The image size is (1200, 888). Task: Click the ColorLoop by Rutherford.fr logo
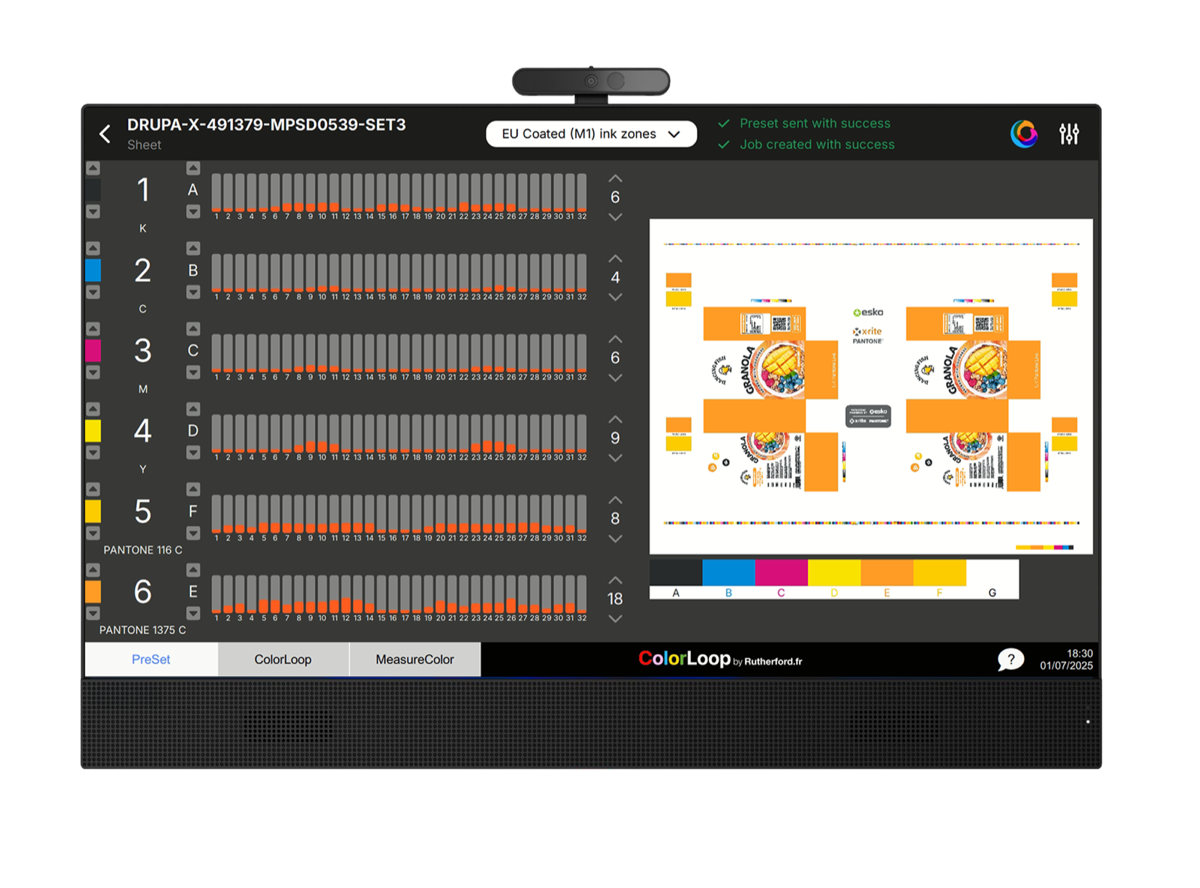[x=720, y=659]
